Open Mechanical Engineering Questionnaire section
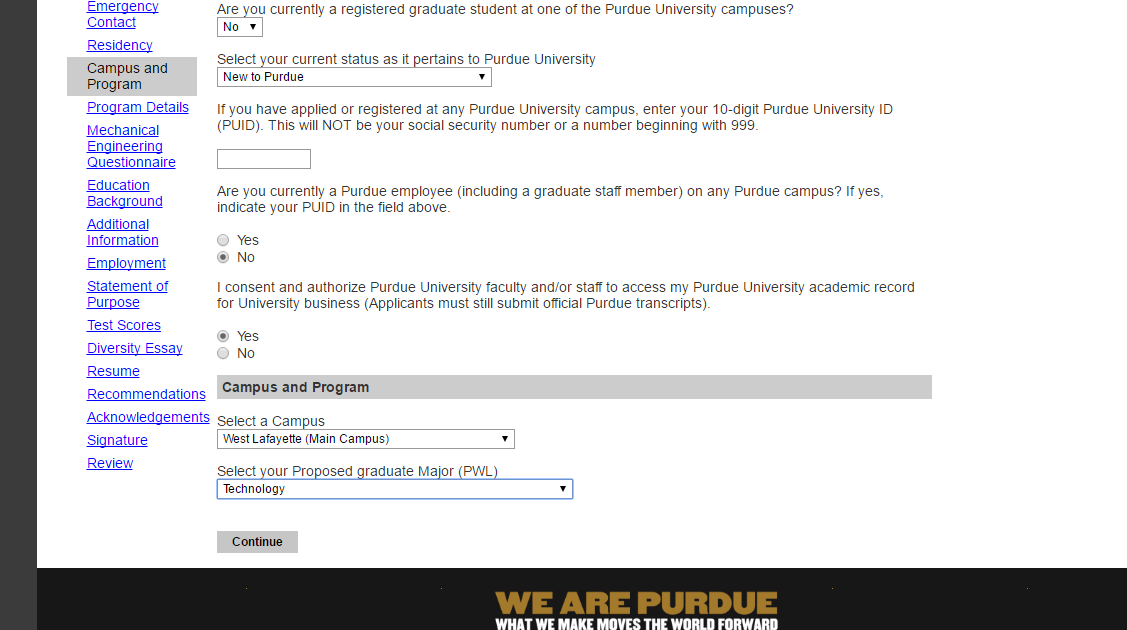This screenshot has width=1127, height=630. coord(131,146)
